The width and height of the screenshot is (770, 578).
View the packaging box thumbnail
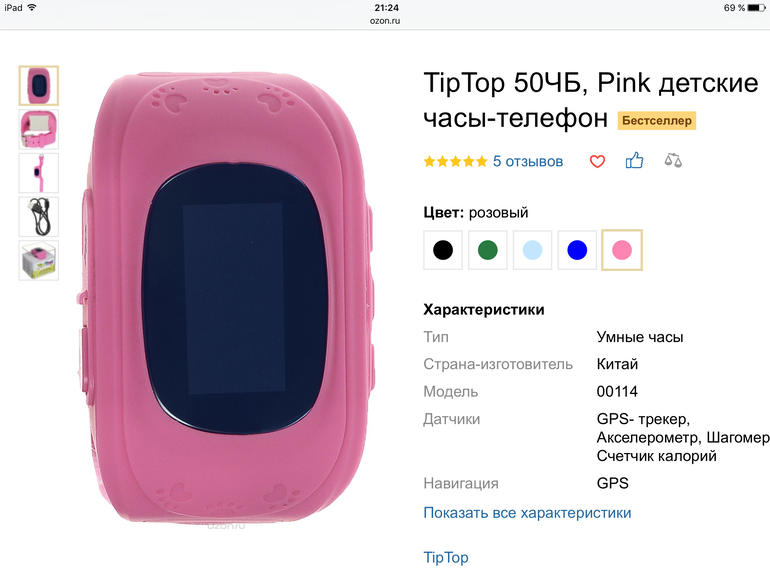click(x=39, y=260)
